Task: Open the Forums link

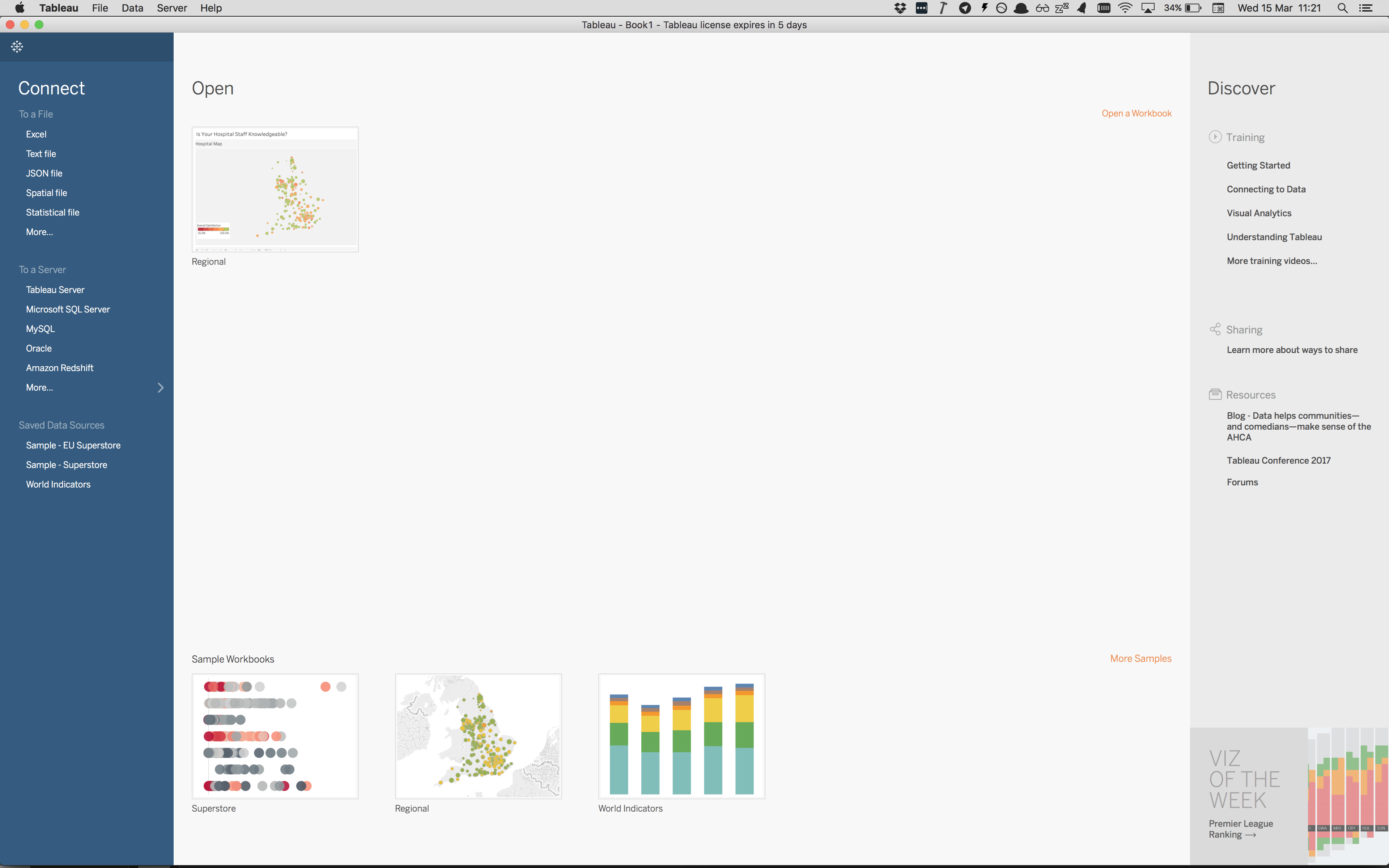Action: 1242,482
